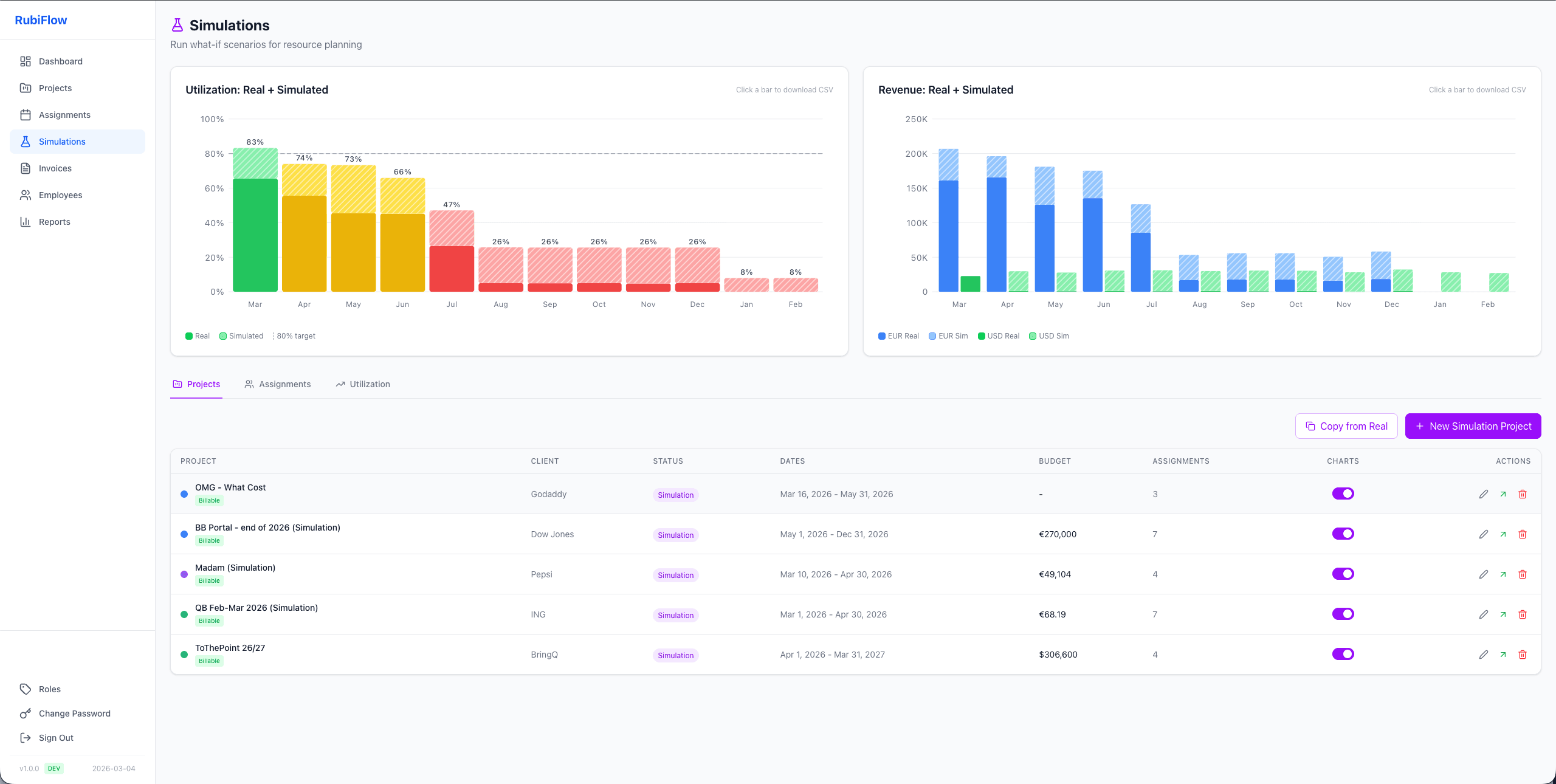Open the Employees section
The width and height of the screenshot is (1556, 784).
tap(60, 194)
